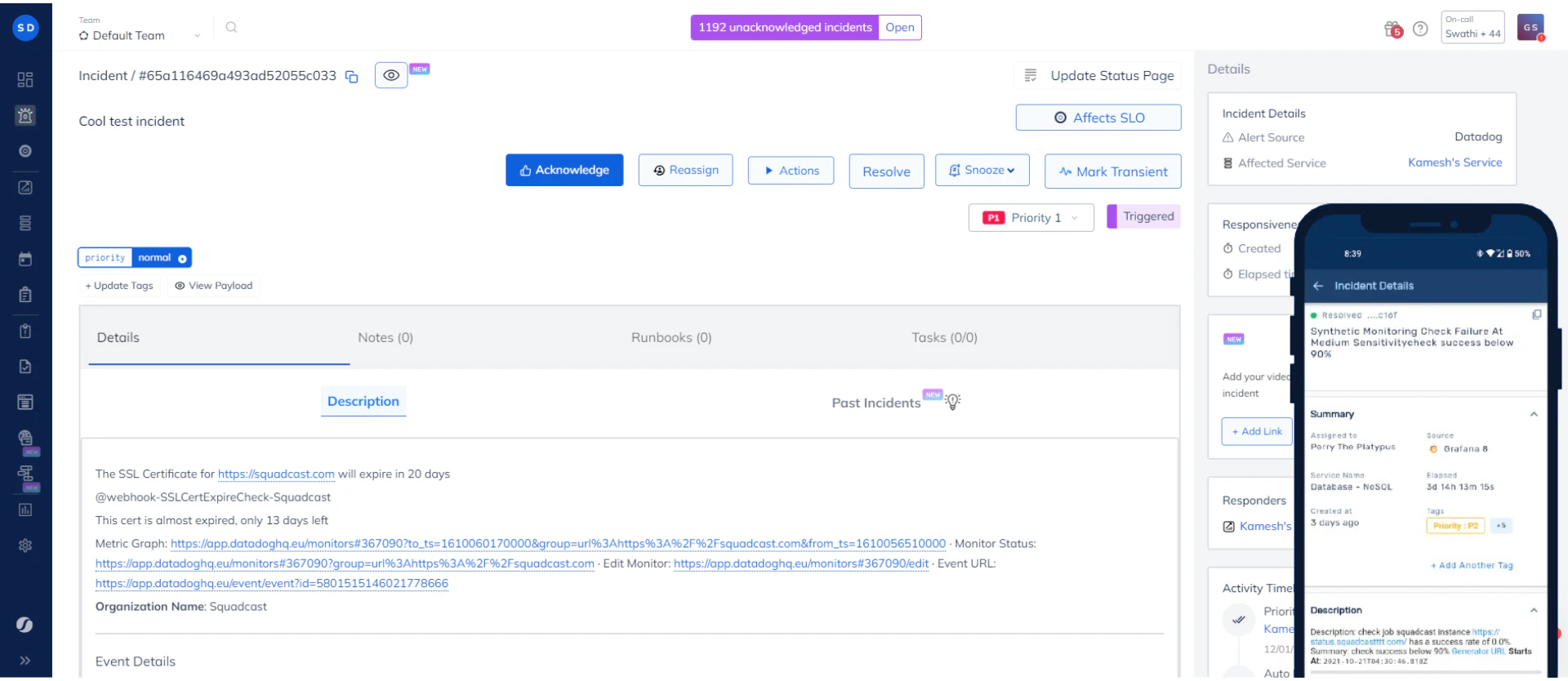Screen dimensions: 1568x681
Task: Open the dashboard grid icon in sidebar
Action: point(25,79)
